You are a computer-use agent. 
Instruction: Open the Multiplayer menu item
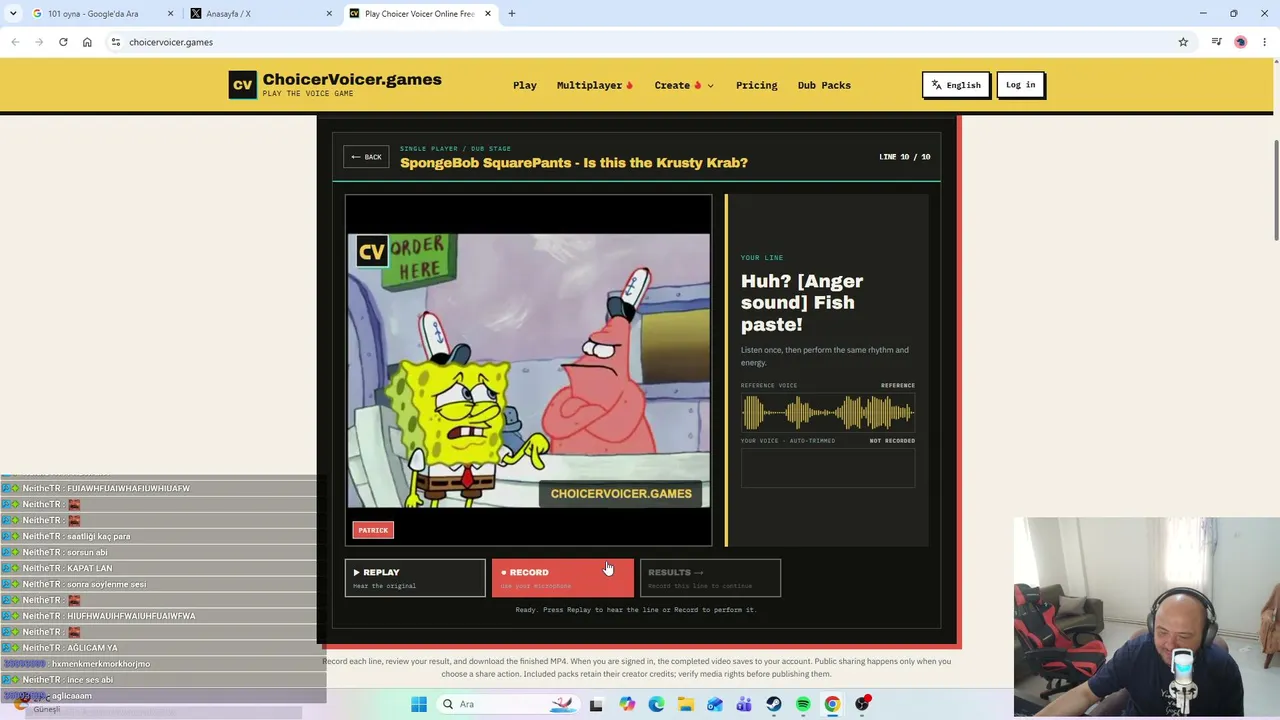pos(595,85)
